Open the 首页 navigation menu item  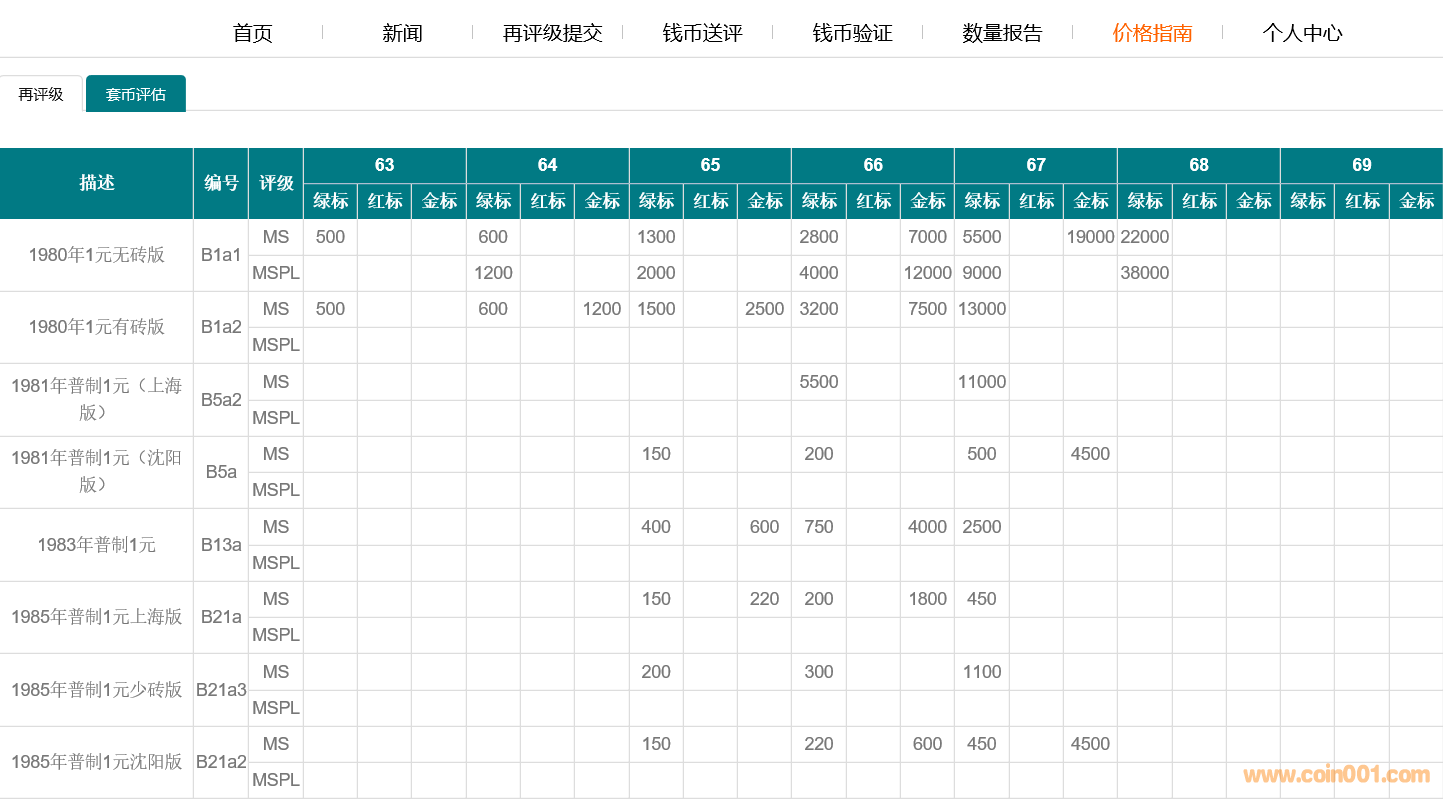click(x=252, y=33)
